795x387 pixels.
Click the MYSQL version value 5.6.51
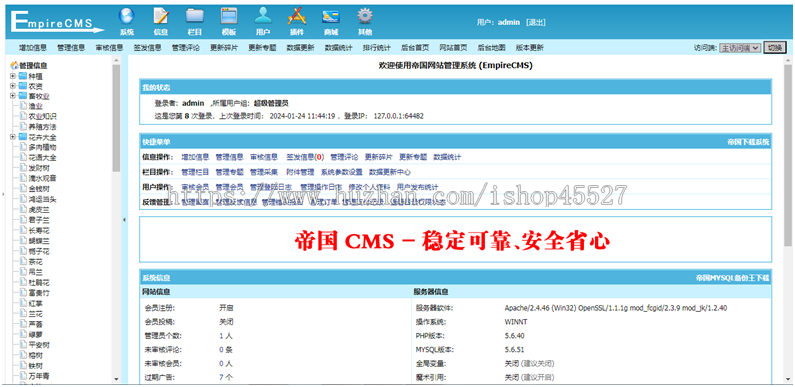pos(515,349)
